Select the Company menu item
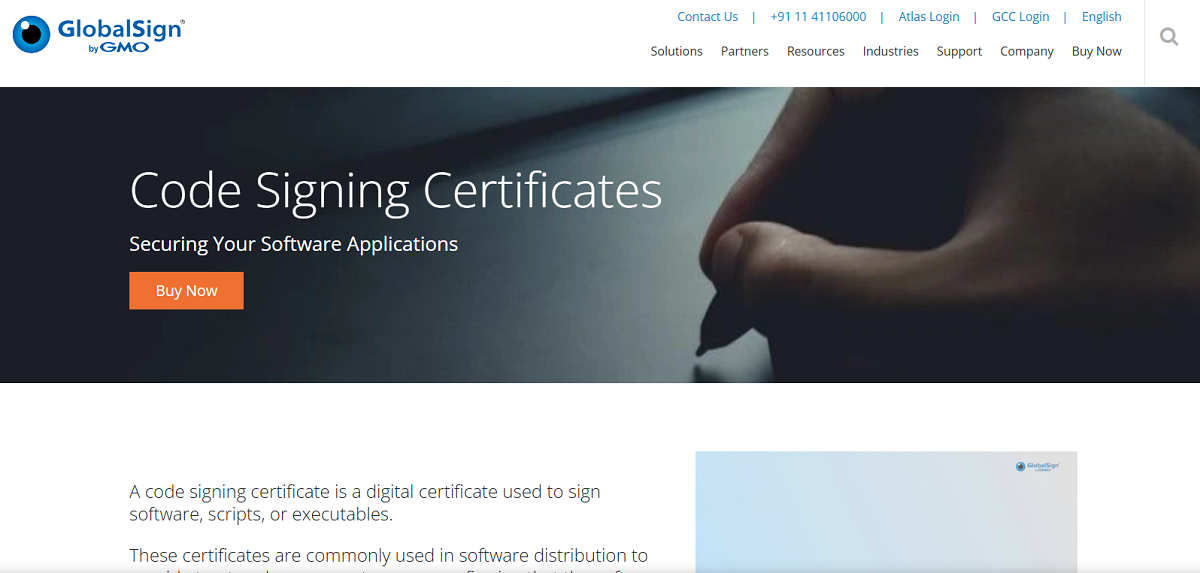 [1026, 51]
